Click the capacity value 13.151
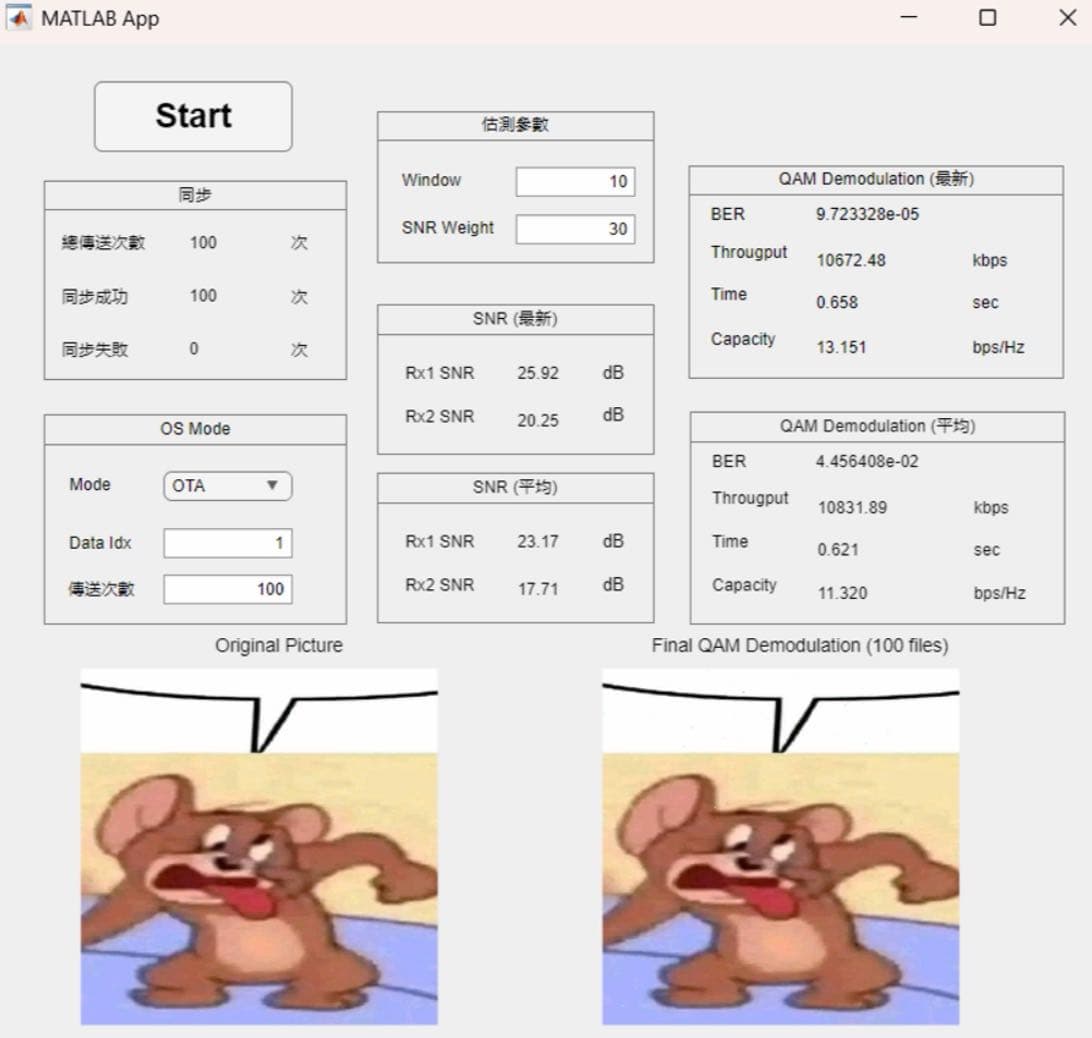The height and width of the screenshot is (1038, 1092). [841, 347]
